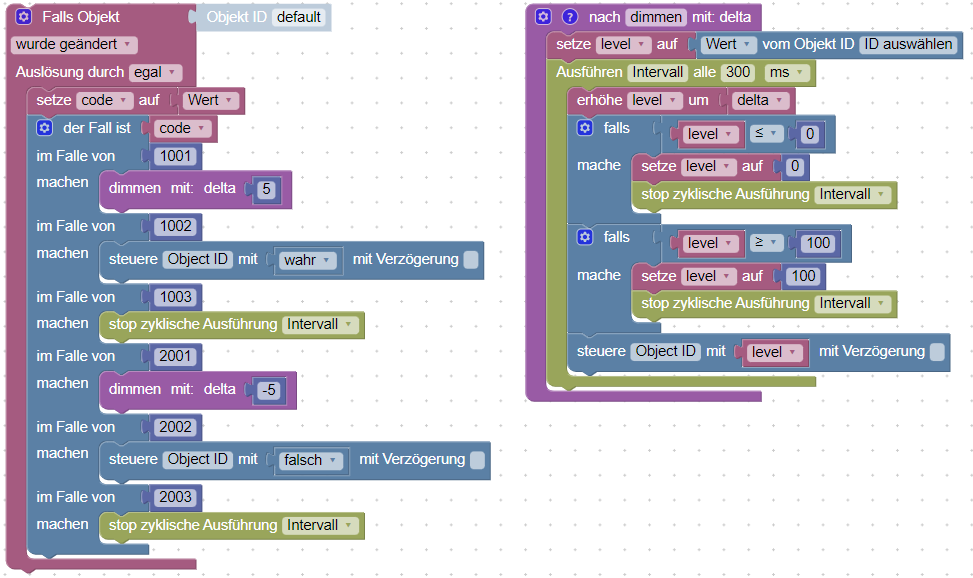Viewport: 973px width, 578px height.
Task: Open 'delta' variable dropdown in erhöhe block
Action: point(761,101)
